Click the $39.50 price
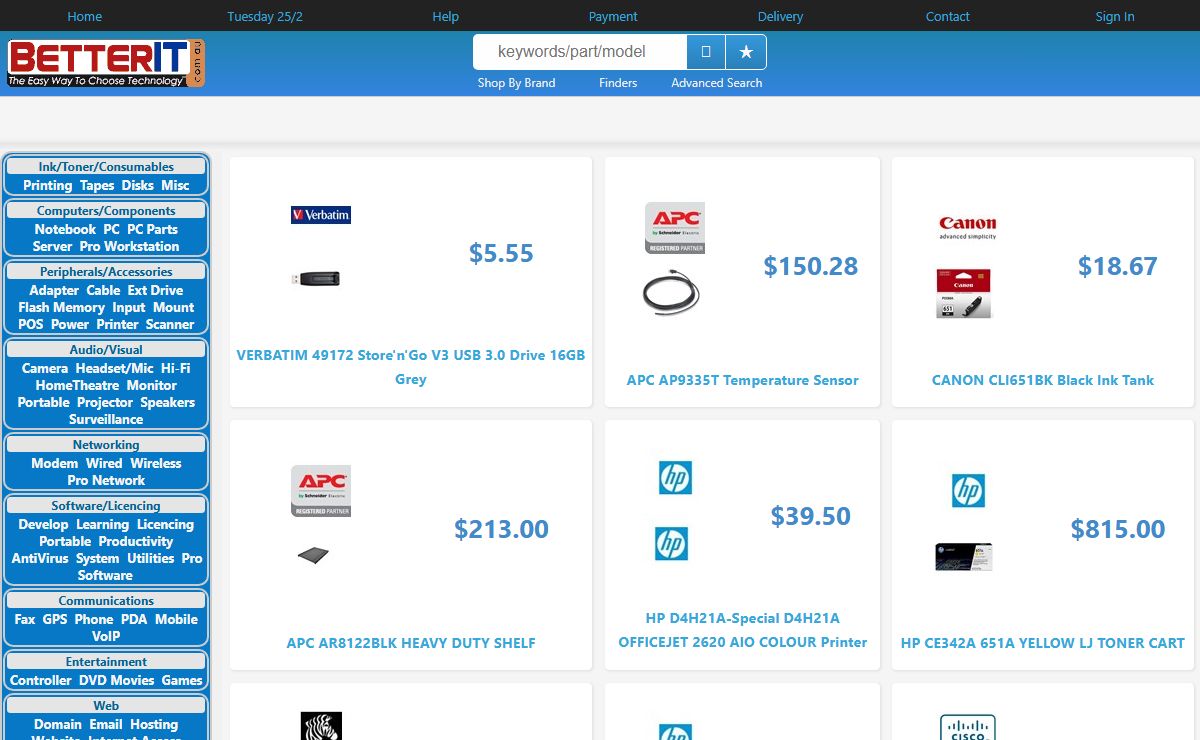 (x=811, y=516)
